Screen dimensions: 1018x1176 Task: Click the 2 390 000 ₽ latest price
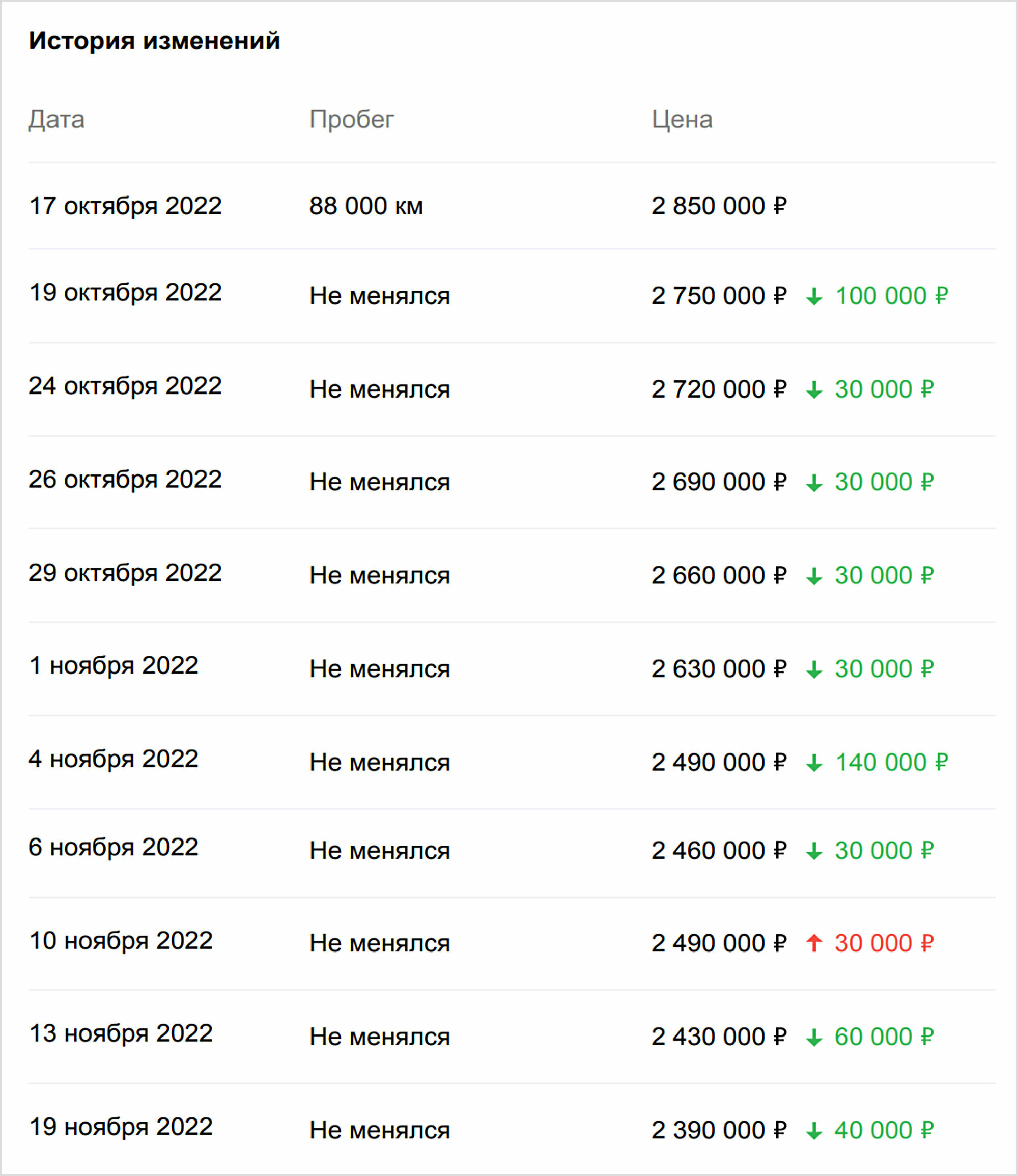pyautogui.click(x=719, y=1131)
